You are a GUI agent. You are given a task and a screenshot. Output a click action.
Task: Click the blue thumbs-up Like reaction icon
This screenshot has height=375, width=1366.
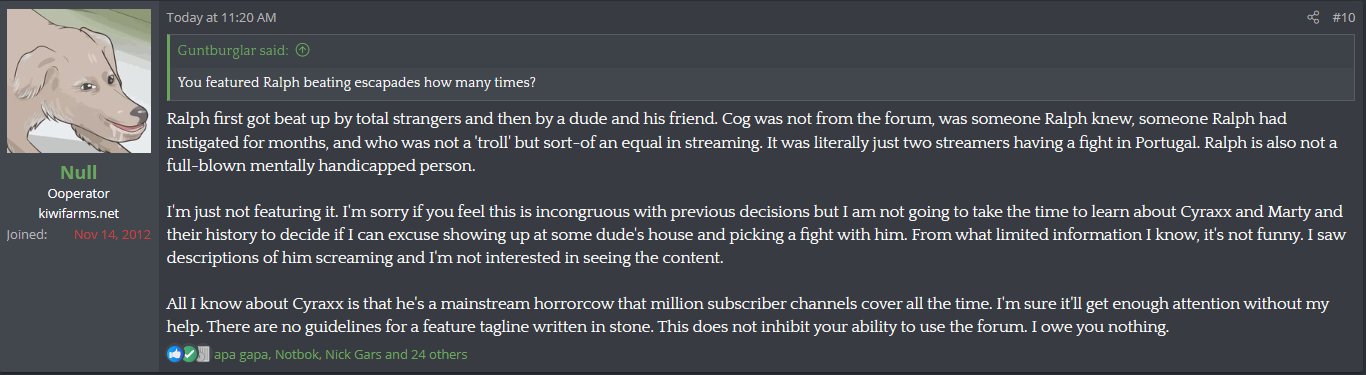tap(175, 354)
